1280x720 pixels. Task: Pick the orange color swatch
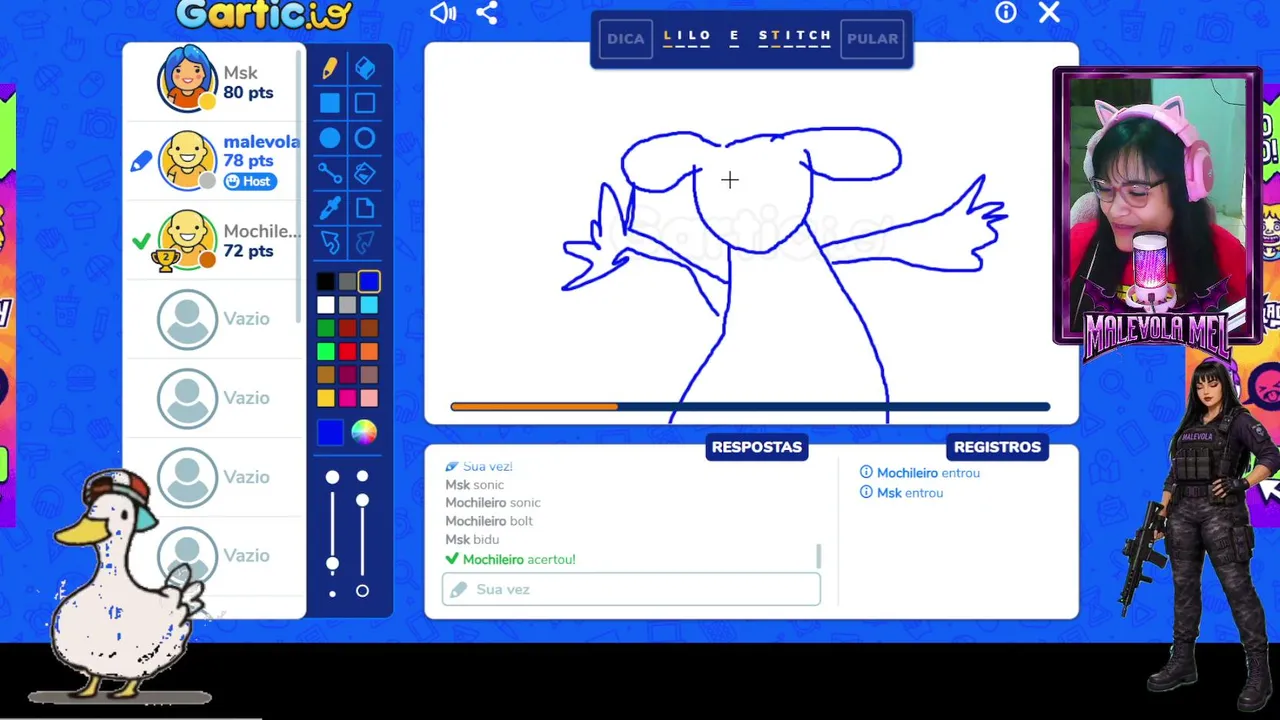369,351
